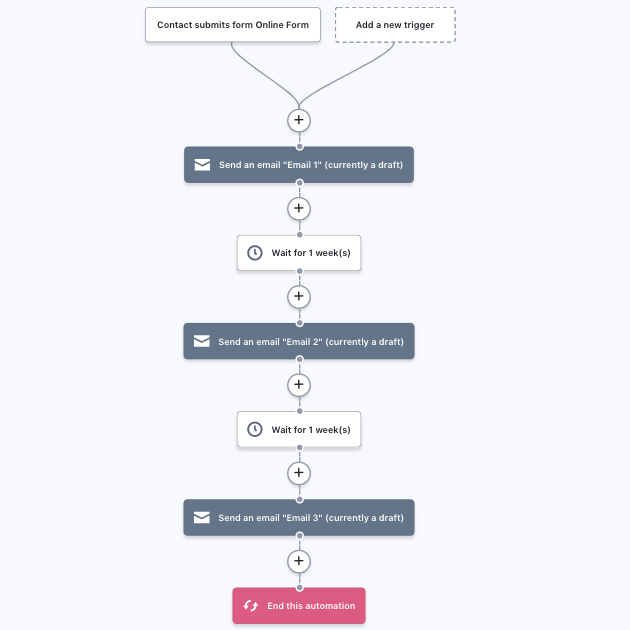Click plus button below Email 2 step
The image size is (630, 630).
click(298, 385)
